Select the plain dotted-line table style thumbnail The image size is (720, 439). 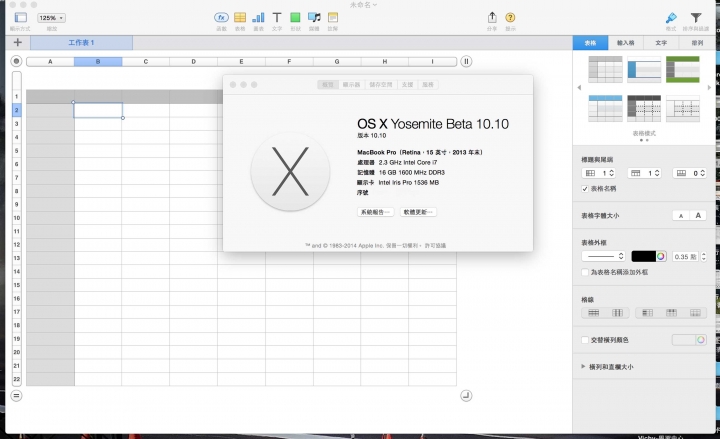(683, 108)
